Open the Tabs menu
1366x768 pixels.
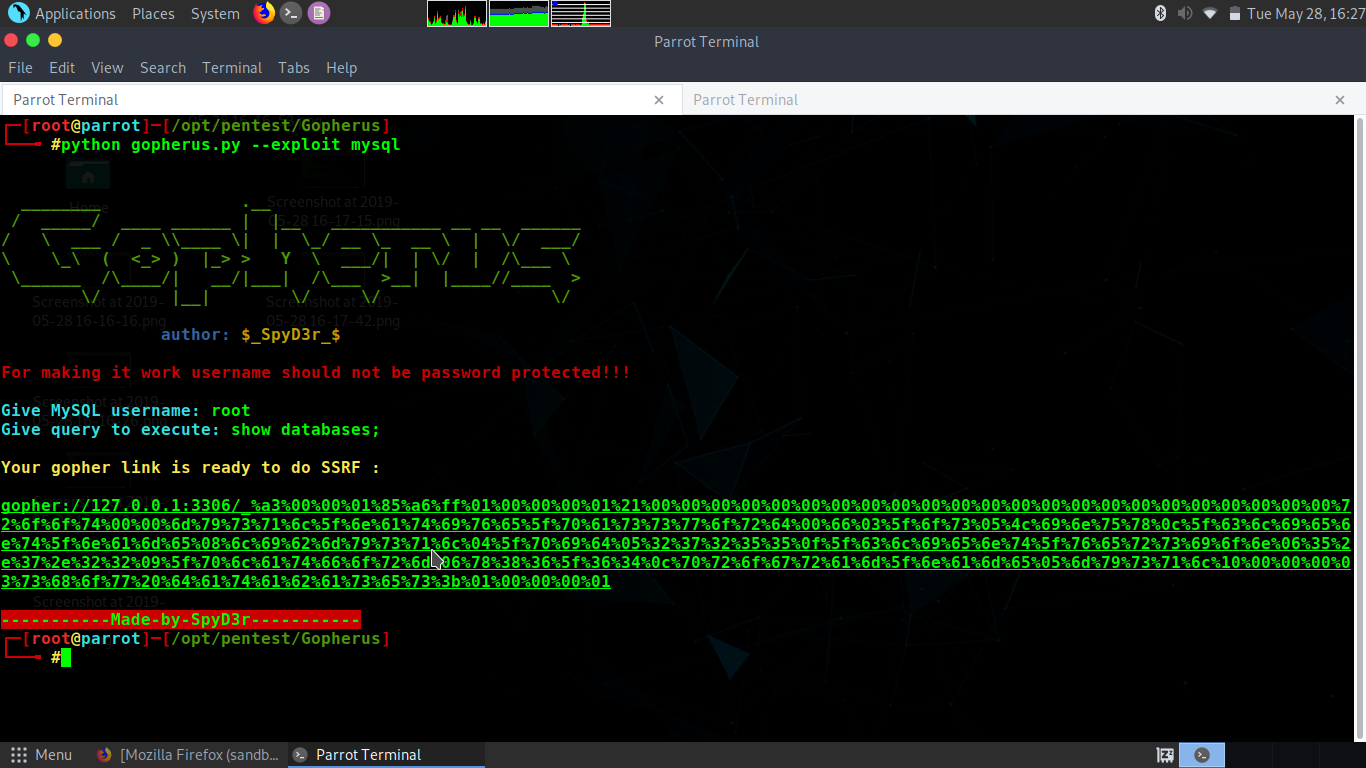(294, 68)
